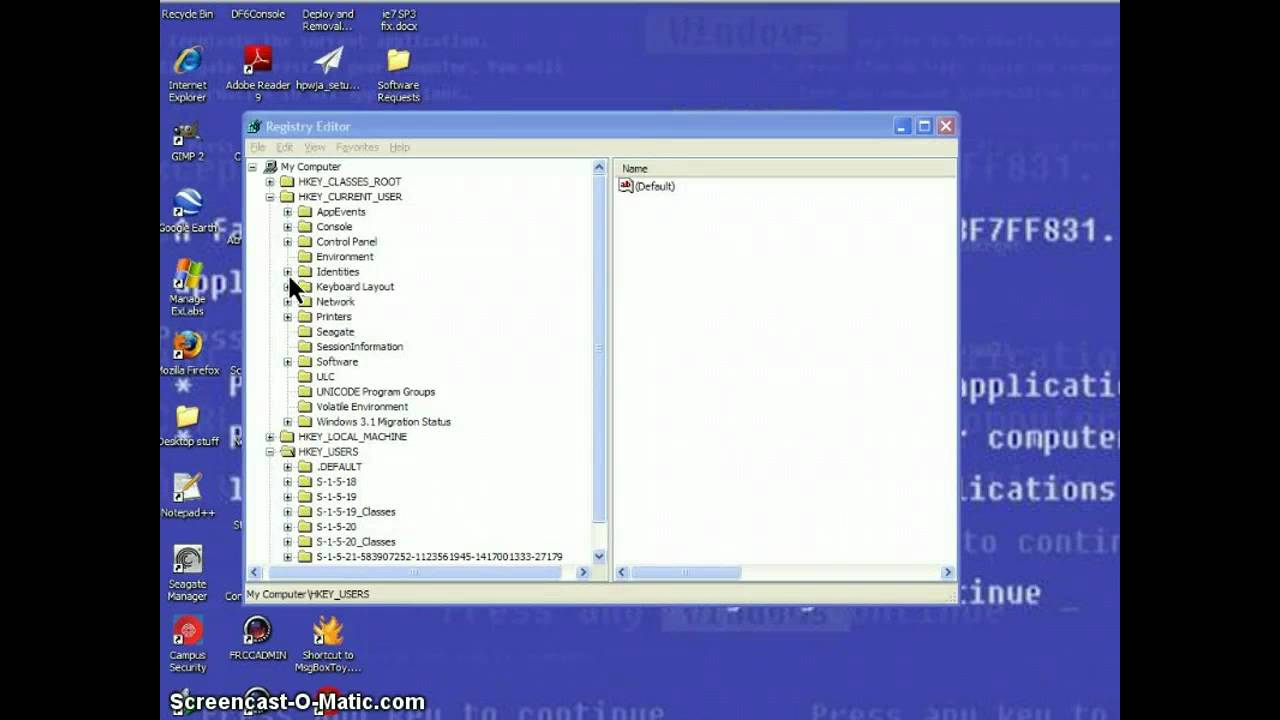Select the ULC key folder icon

click(x=305, y=377)
